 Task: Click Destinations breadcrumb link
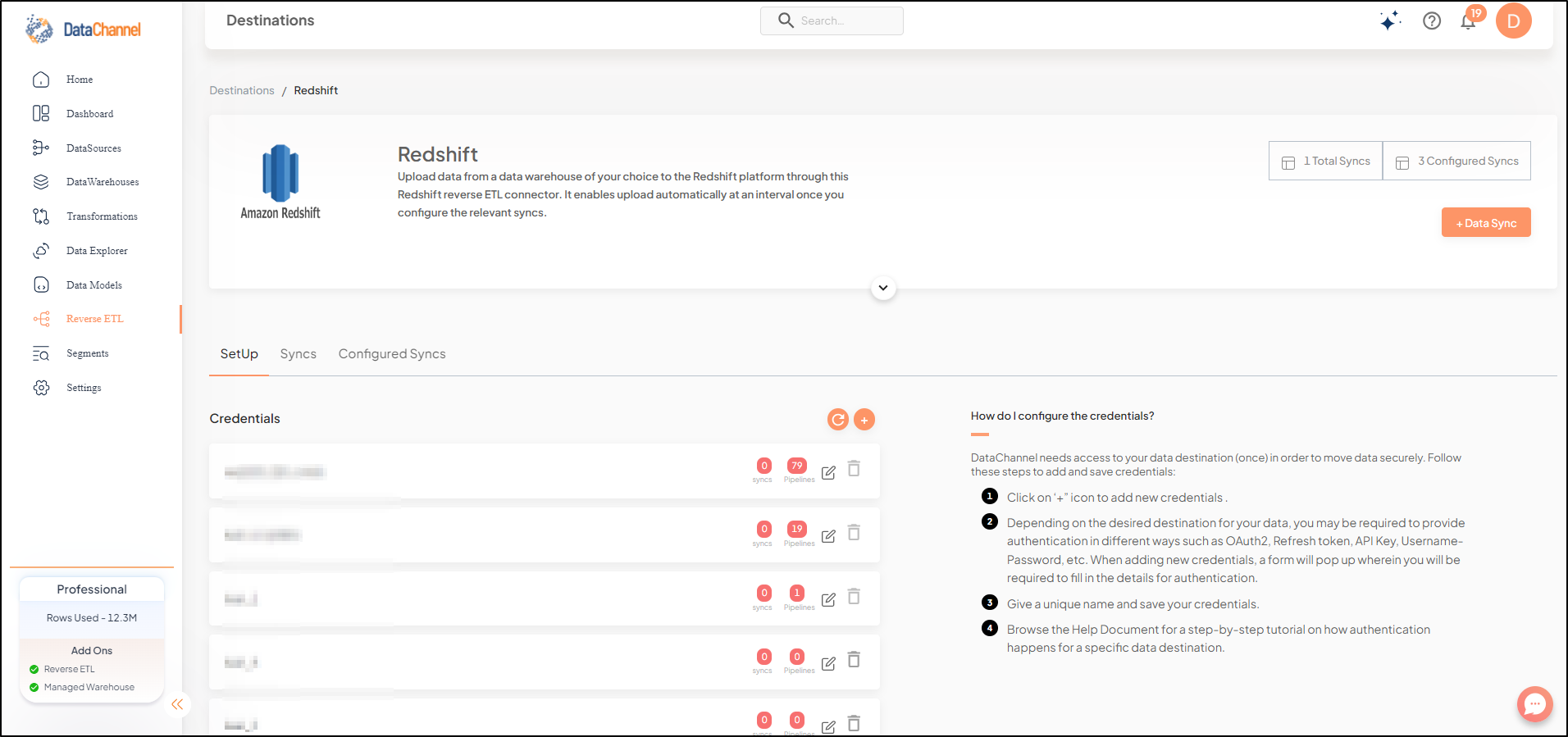click(x=242, y=90)
